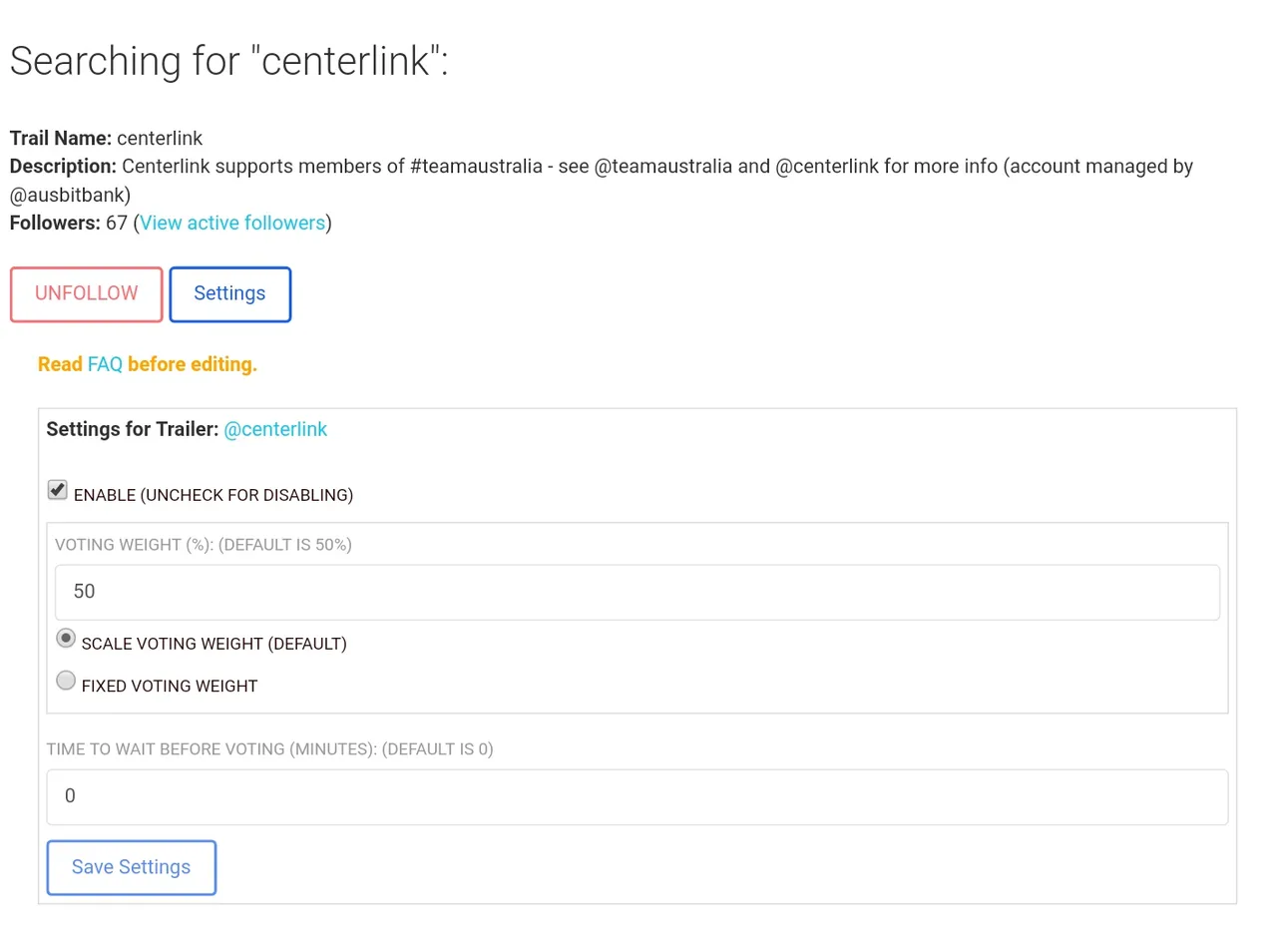Uncheck the ENABLE checkbox
1277x952 pixels.
coord(58,490)
